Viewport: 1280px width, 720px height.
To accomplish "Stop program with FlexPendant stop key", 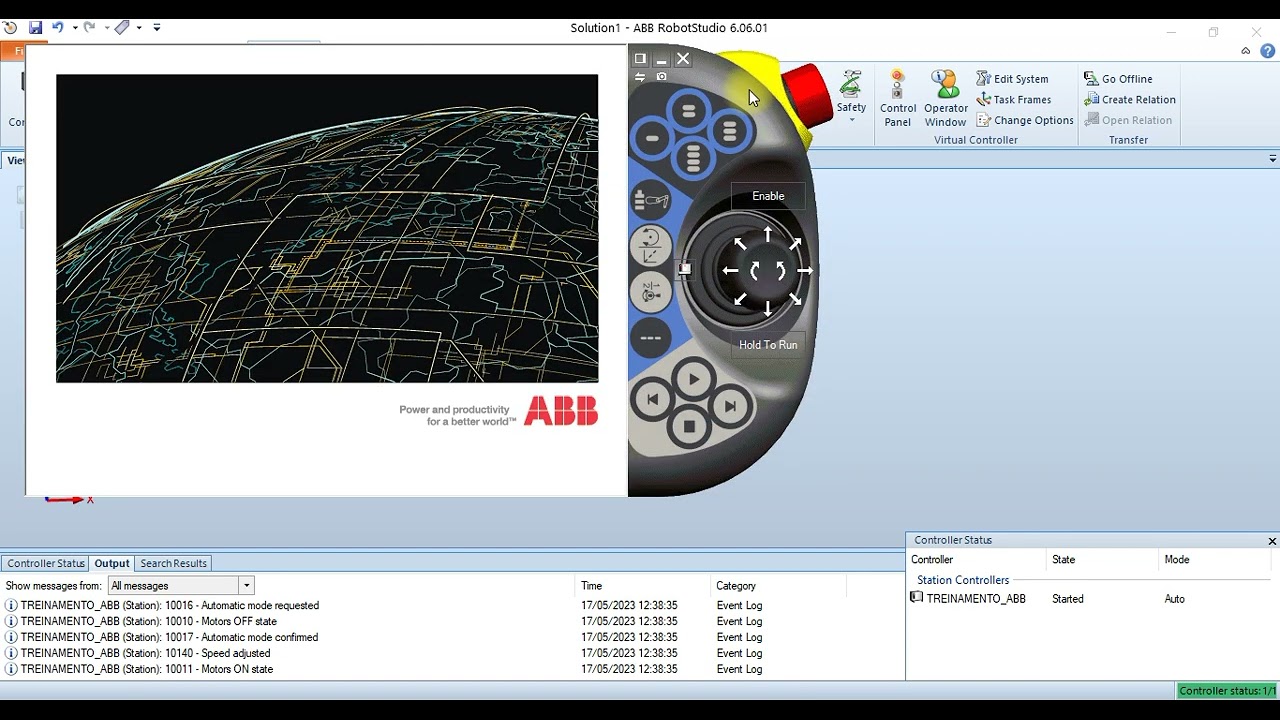I will click(x=689, y=427).
